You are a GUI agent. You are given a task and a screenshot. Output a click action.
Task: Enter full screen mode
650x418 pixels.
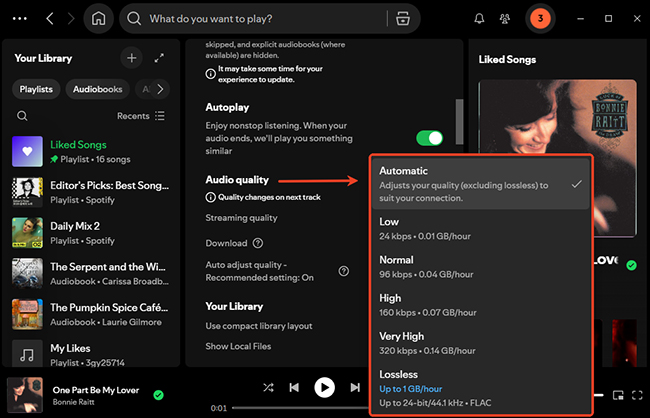click(637, 395)
